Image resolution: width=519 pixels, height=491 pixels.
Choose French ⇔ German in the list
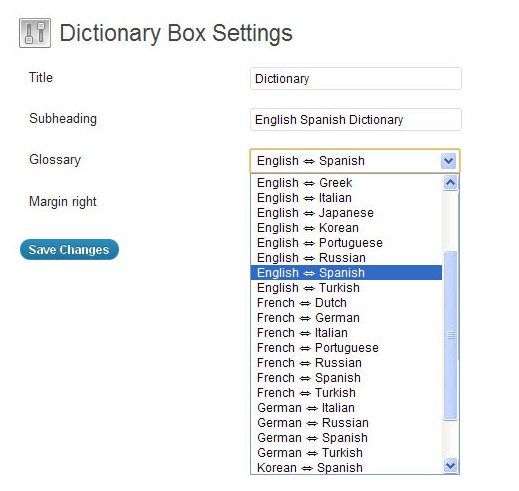click(x=346, y=318)
